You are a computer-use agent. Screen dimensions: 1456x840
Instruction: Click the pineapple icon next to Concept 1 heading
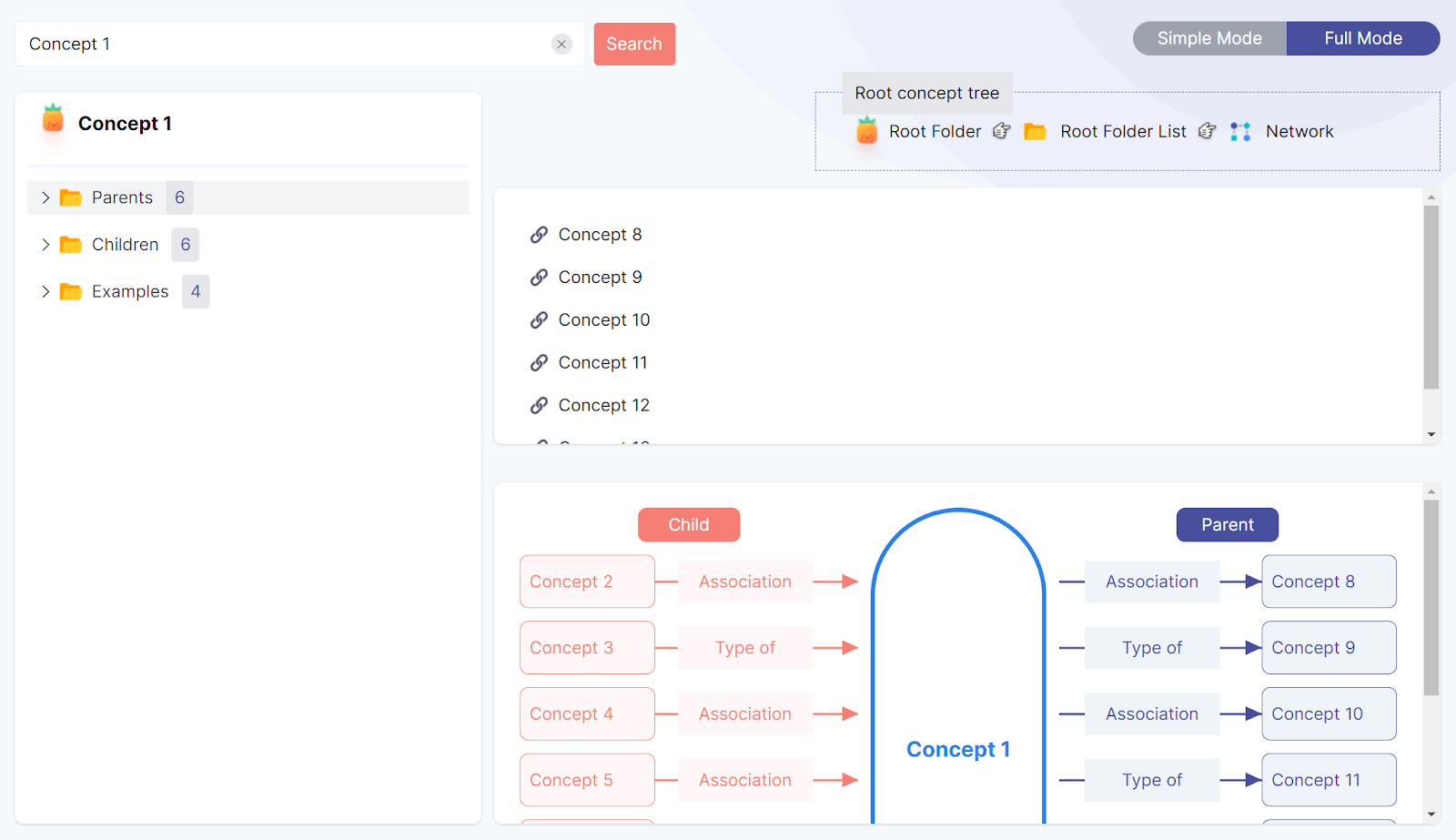[x=53, y=119]
